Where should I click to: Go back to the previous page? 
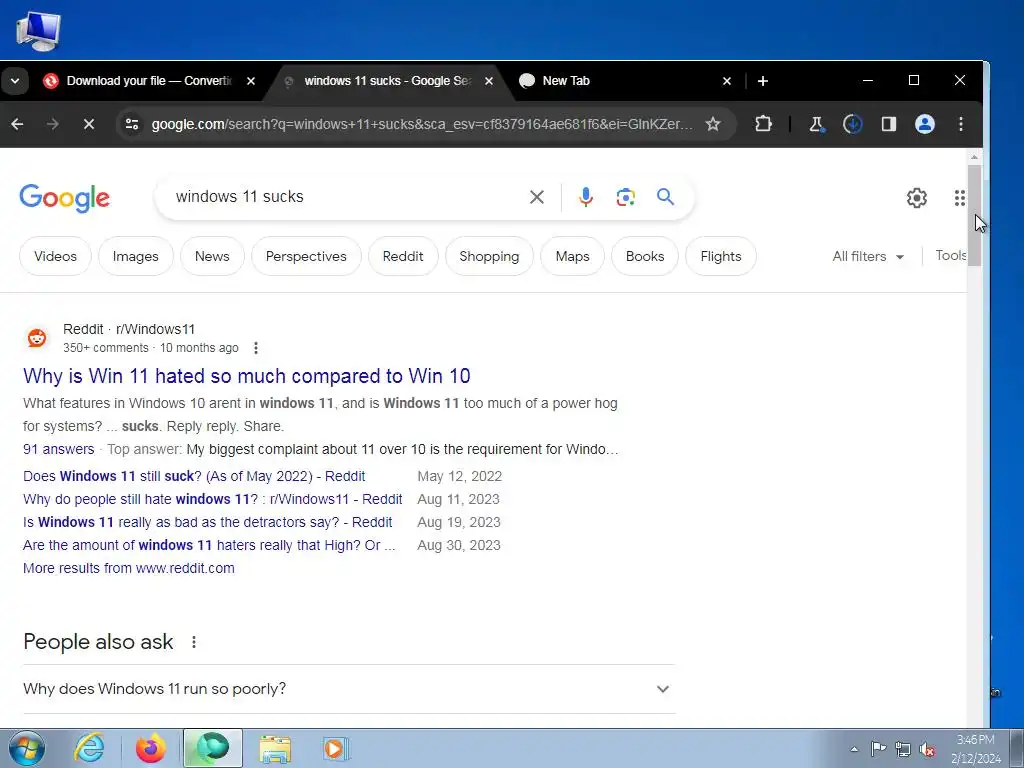click(18, 124)
